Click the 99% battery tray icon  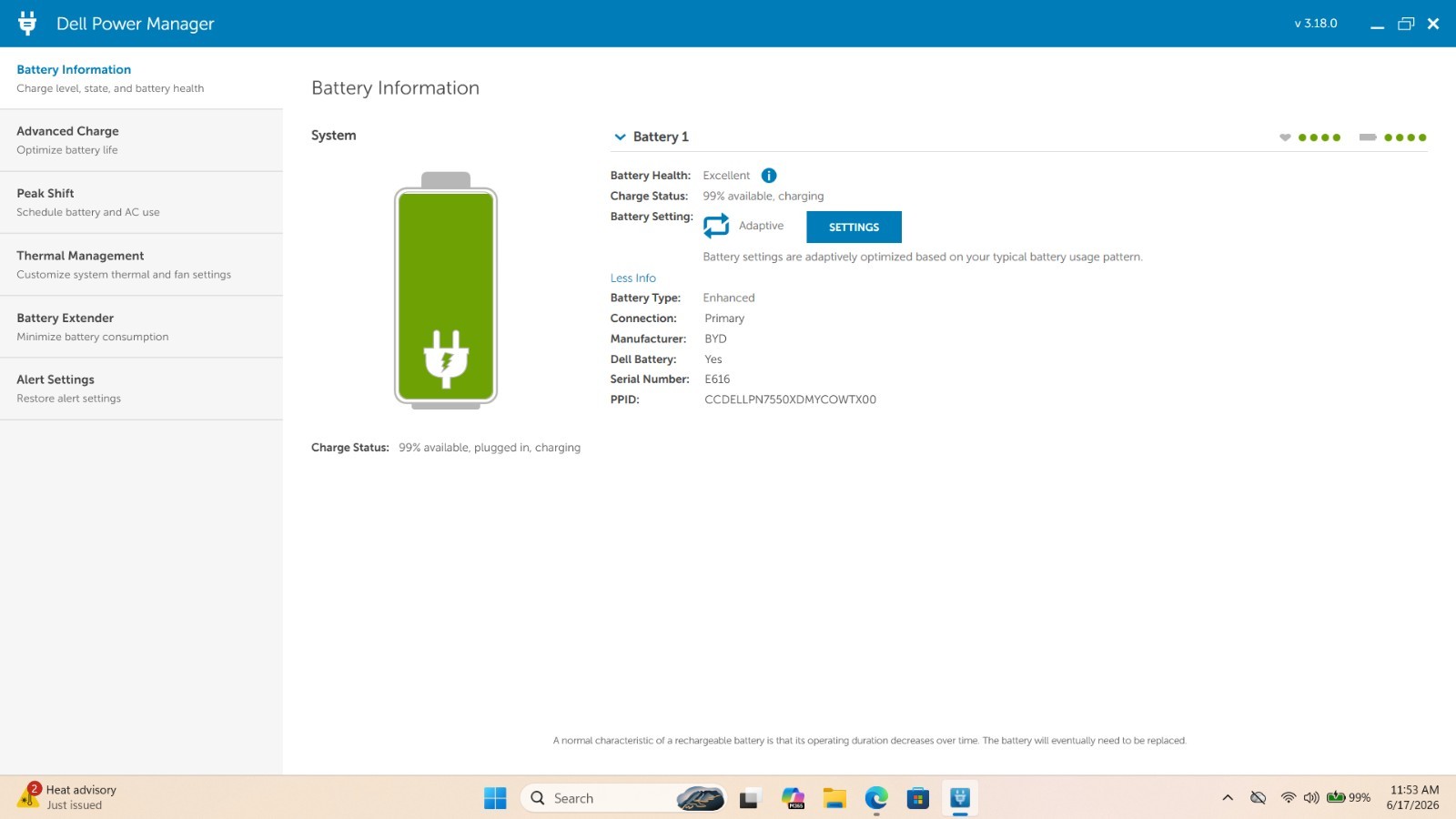point(1349,798)
